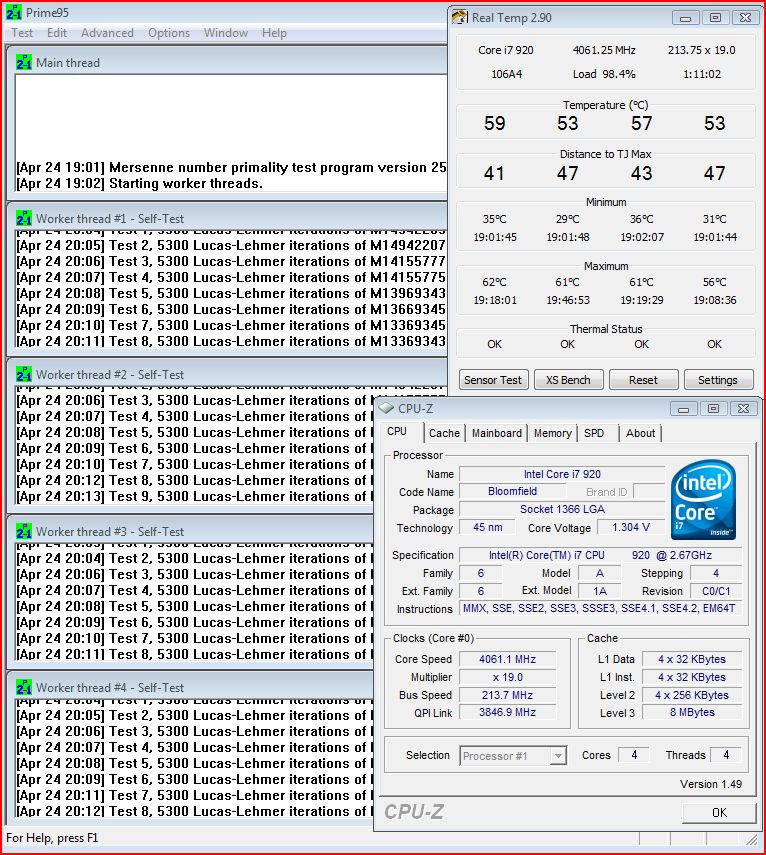Click the Core Speed value 4061.1 MHz
Screen dimensions: 766x855
508,659
